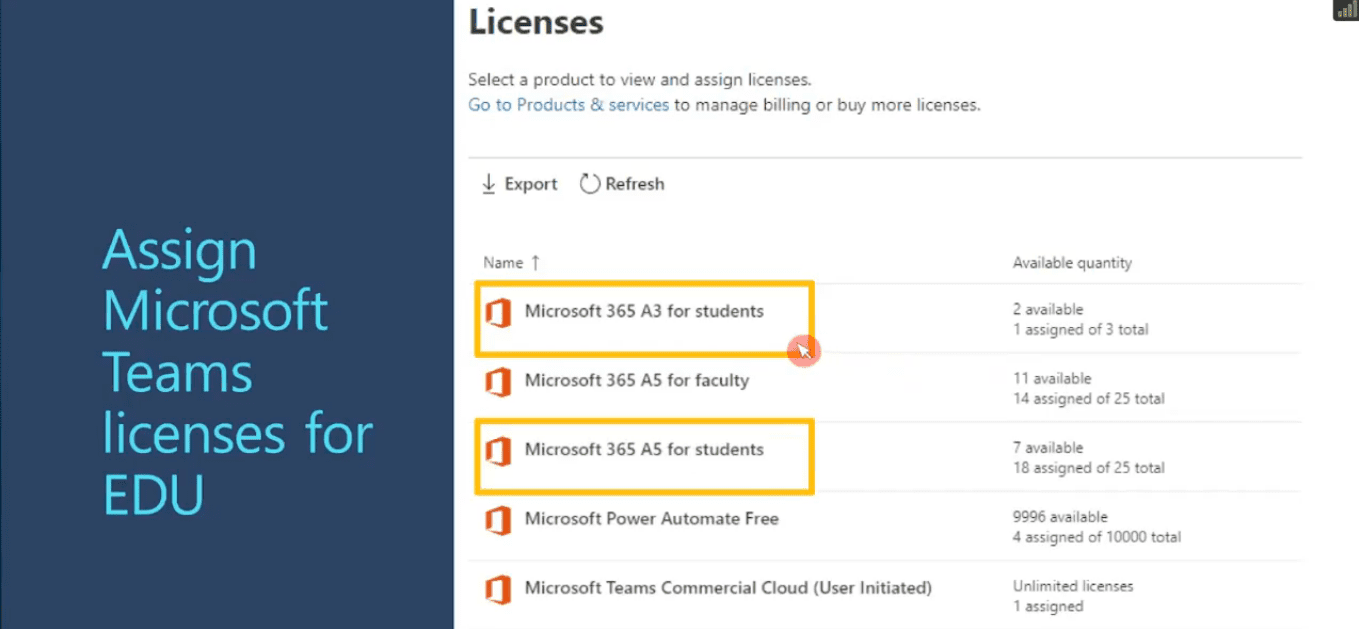Click the Office icon beside Microsoft 365 A3 for students

point(498,313)
